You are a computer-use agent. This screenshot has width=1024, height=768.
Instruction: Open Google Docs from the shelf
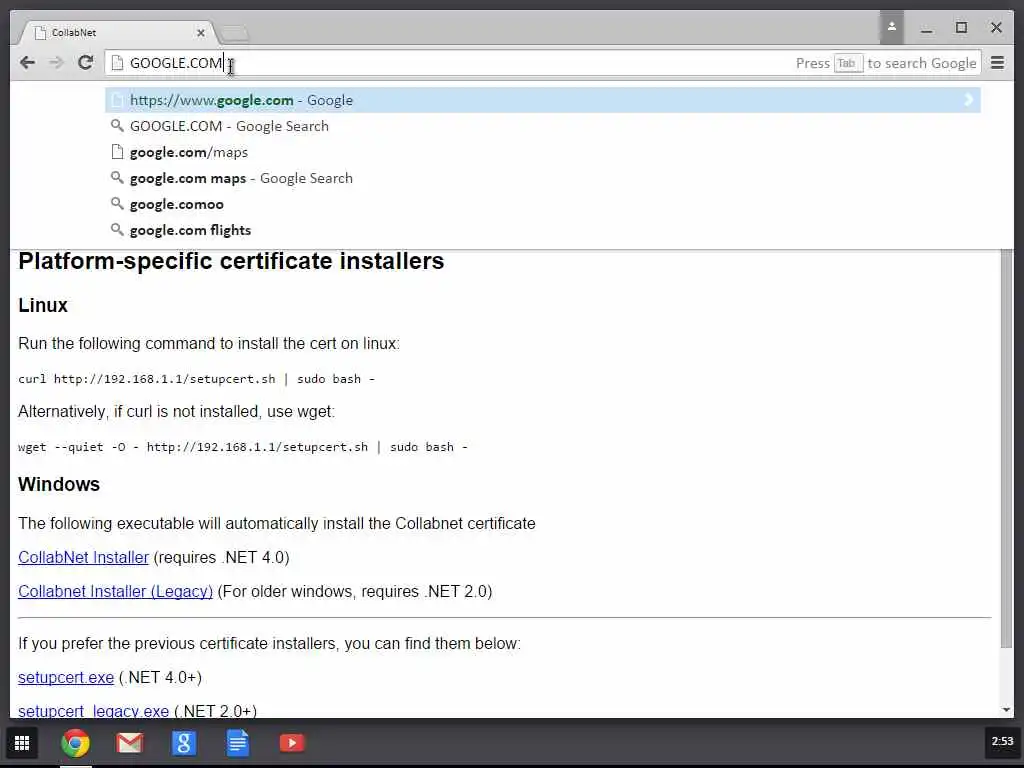238,743
